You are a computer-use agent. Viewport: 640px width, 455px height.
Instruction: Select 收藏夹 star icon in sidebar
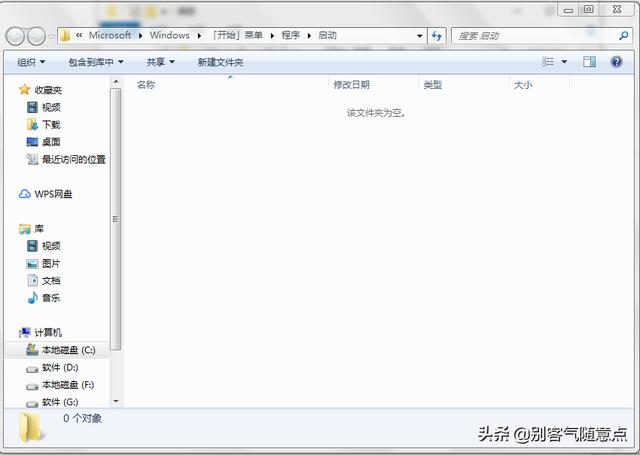[x=24, y=89]
